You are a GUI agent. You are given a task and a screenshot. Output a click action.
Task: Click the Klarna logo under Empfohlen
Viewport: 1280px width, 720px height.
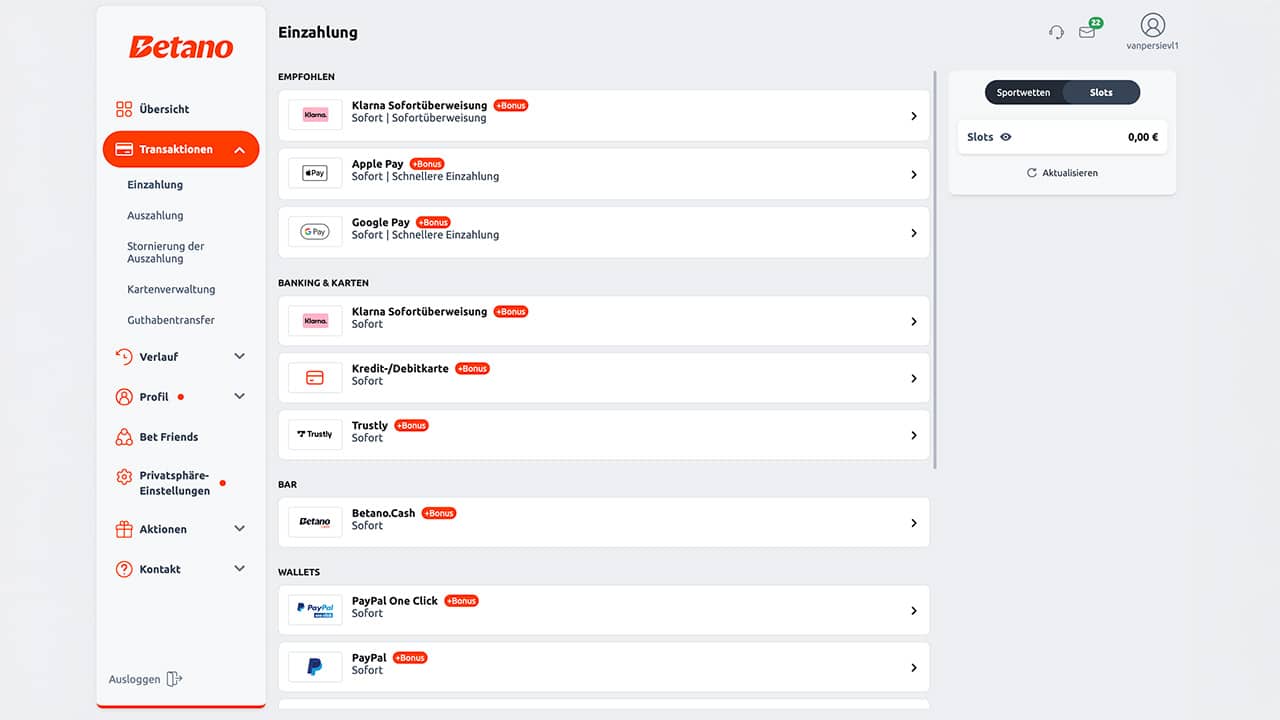coord(315,115)
